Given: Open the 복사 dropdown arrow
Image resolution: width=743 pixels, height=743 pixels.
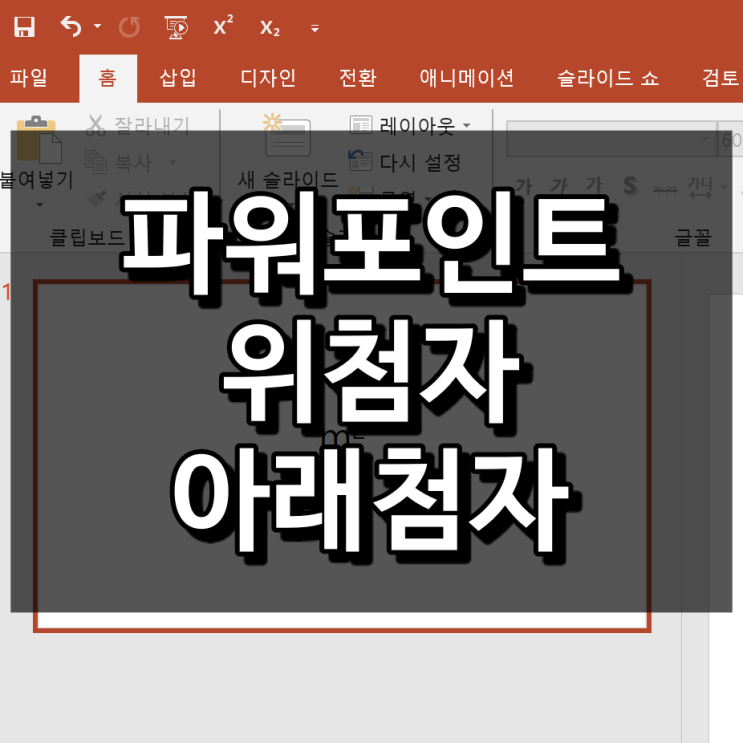Looking at the screenshot, I should [173, 162].
